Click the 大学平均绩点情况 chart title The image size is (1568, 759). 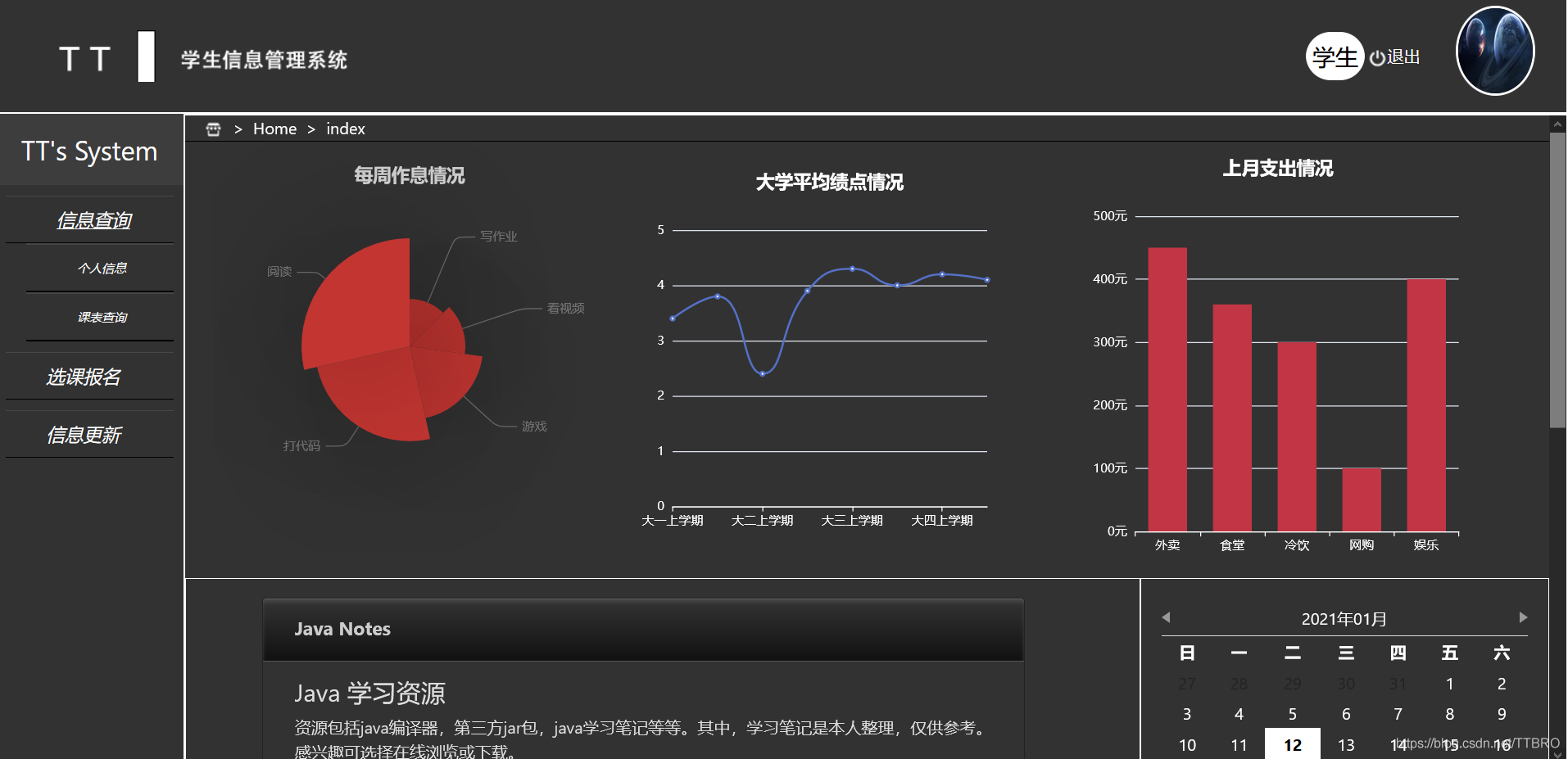point(829,183)
